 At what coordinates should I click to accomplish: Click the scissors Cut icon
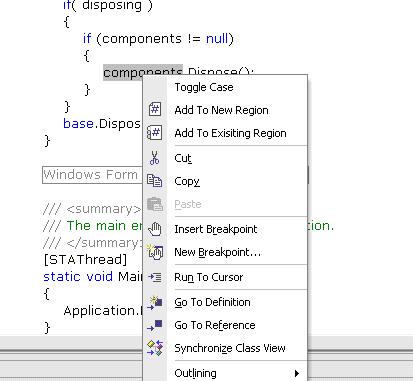(x=154, y=158)
